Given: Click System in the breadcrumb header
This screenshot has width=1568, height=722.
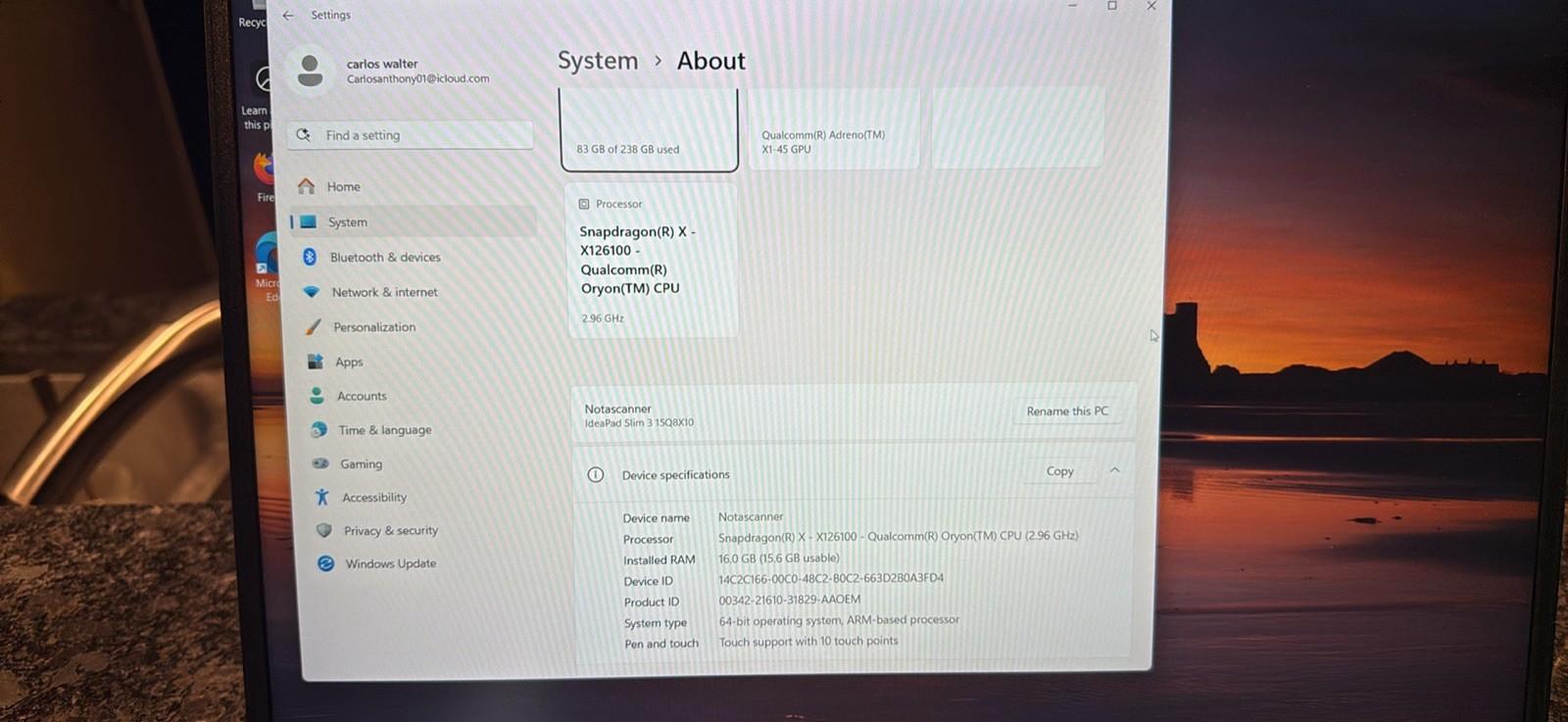Looking at the screenshot, I should pyautogui.click(x=598, y=61).
